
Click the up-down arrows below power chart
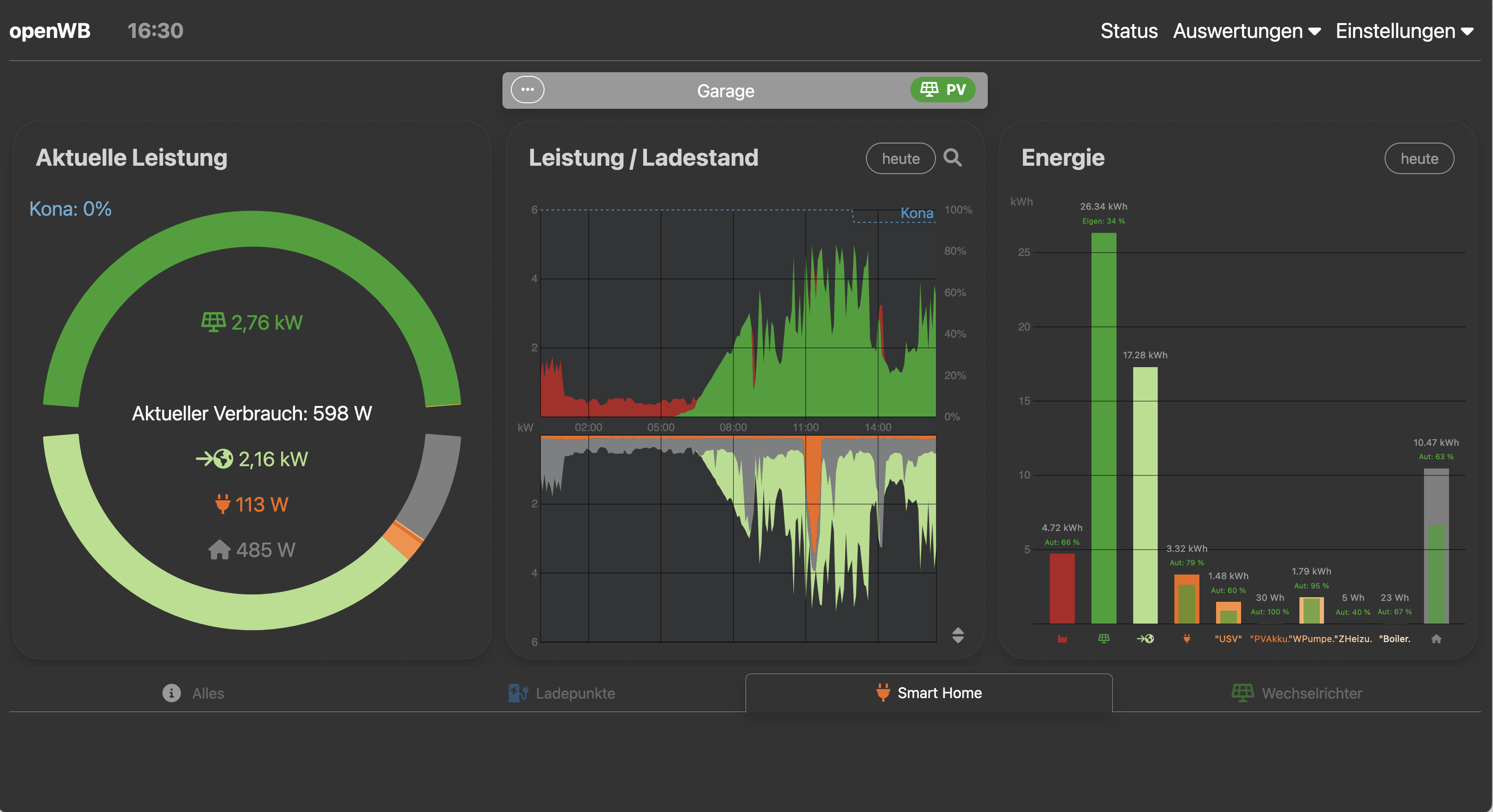(958, 635)
